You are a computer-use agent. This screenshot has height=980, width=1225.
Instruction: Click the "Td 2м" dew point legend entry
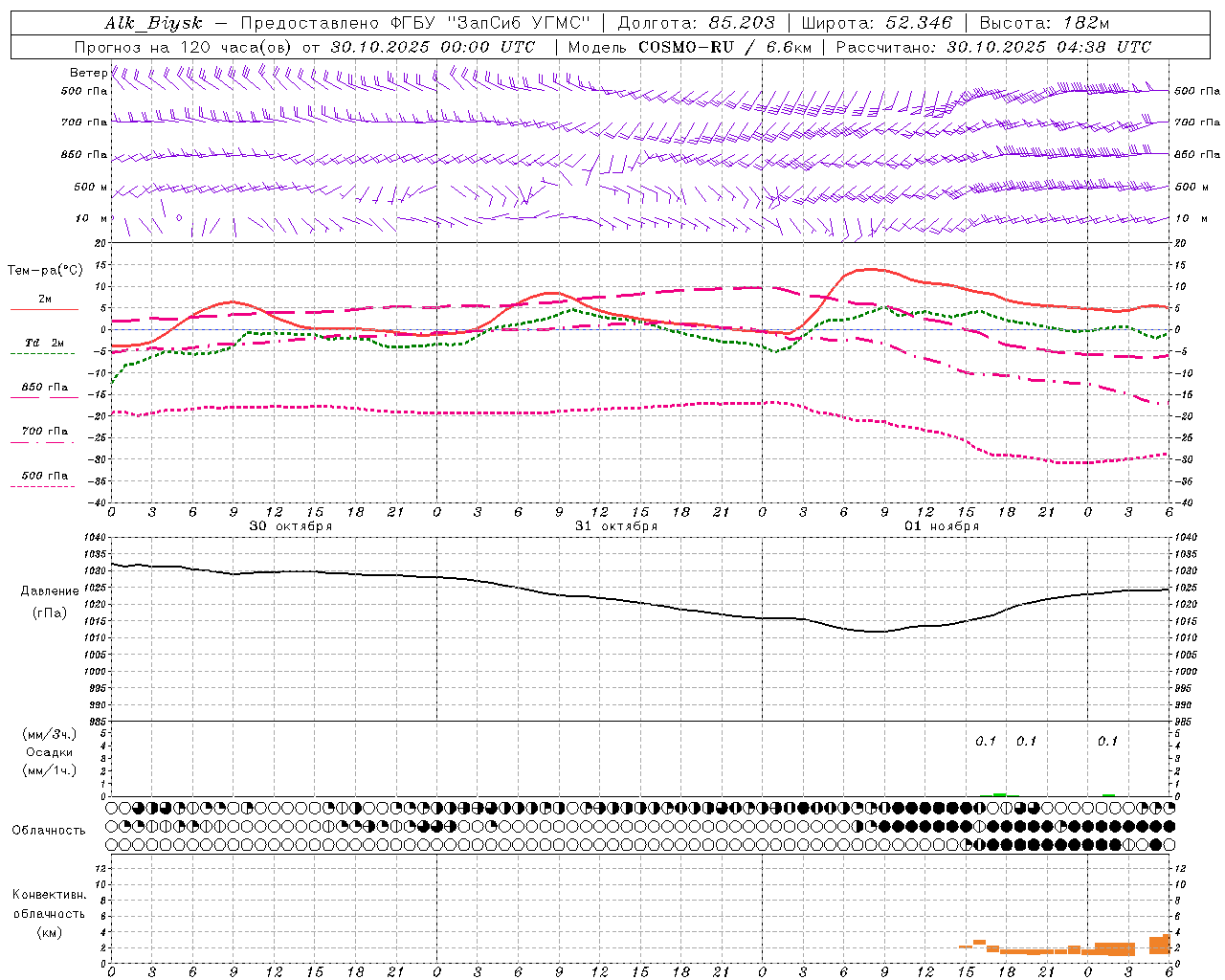(45, 343)
